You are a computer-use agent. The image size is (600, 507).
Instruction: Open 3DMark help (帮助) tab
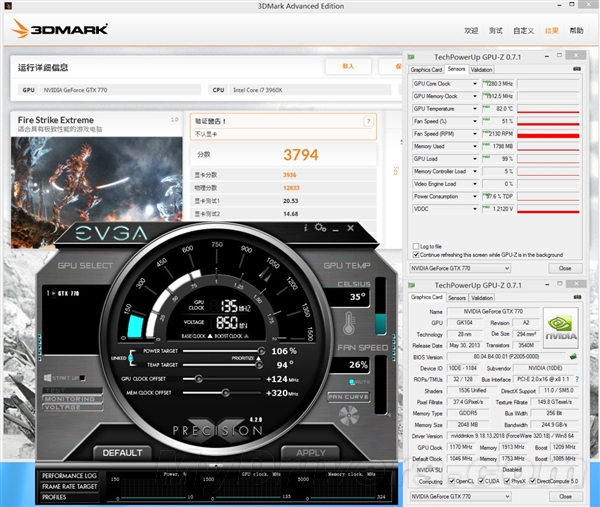tap(577, 31)
